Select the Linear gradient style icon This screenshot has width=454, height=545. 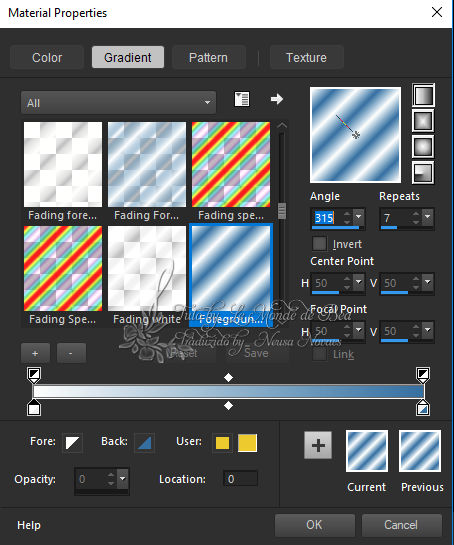point(423,95)
